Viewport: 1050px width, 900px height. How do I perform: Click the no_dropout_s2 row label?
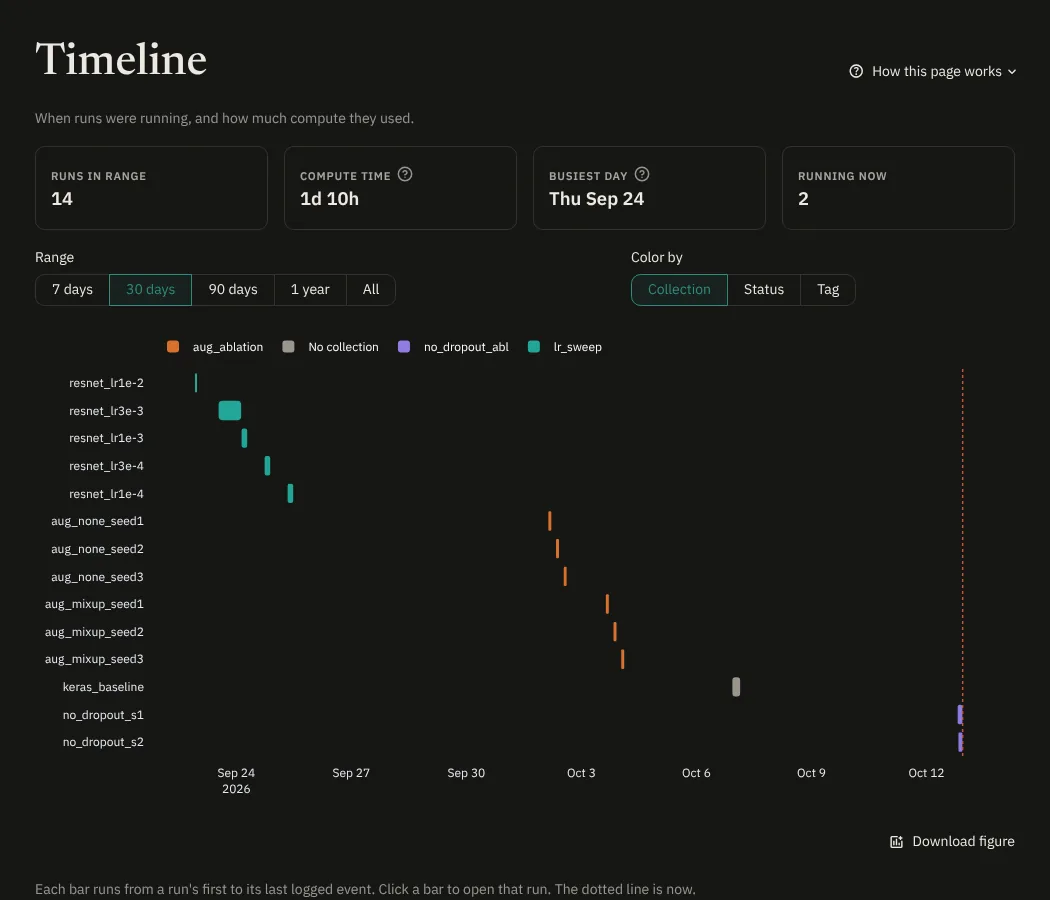coord(103,742)
